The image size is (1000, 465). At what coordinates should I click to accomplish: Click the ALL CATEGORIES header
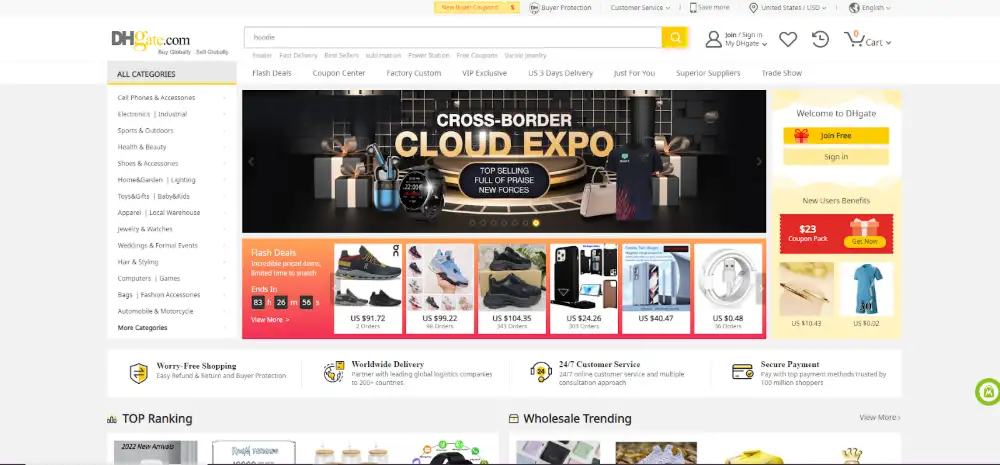[x=172, y=73]
